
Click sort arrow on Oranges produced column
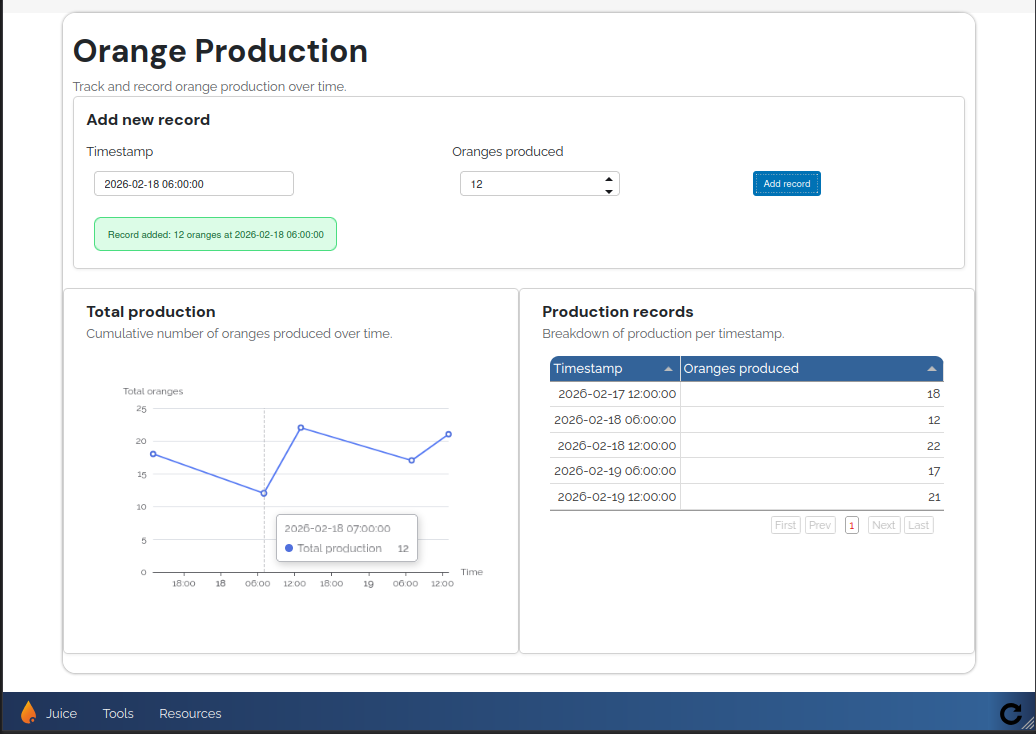(x=930, y=368)
